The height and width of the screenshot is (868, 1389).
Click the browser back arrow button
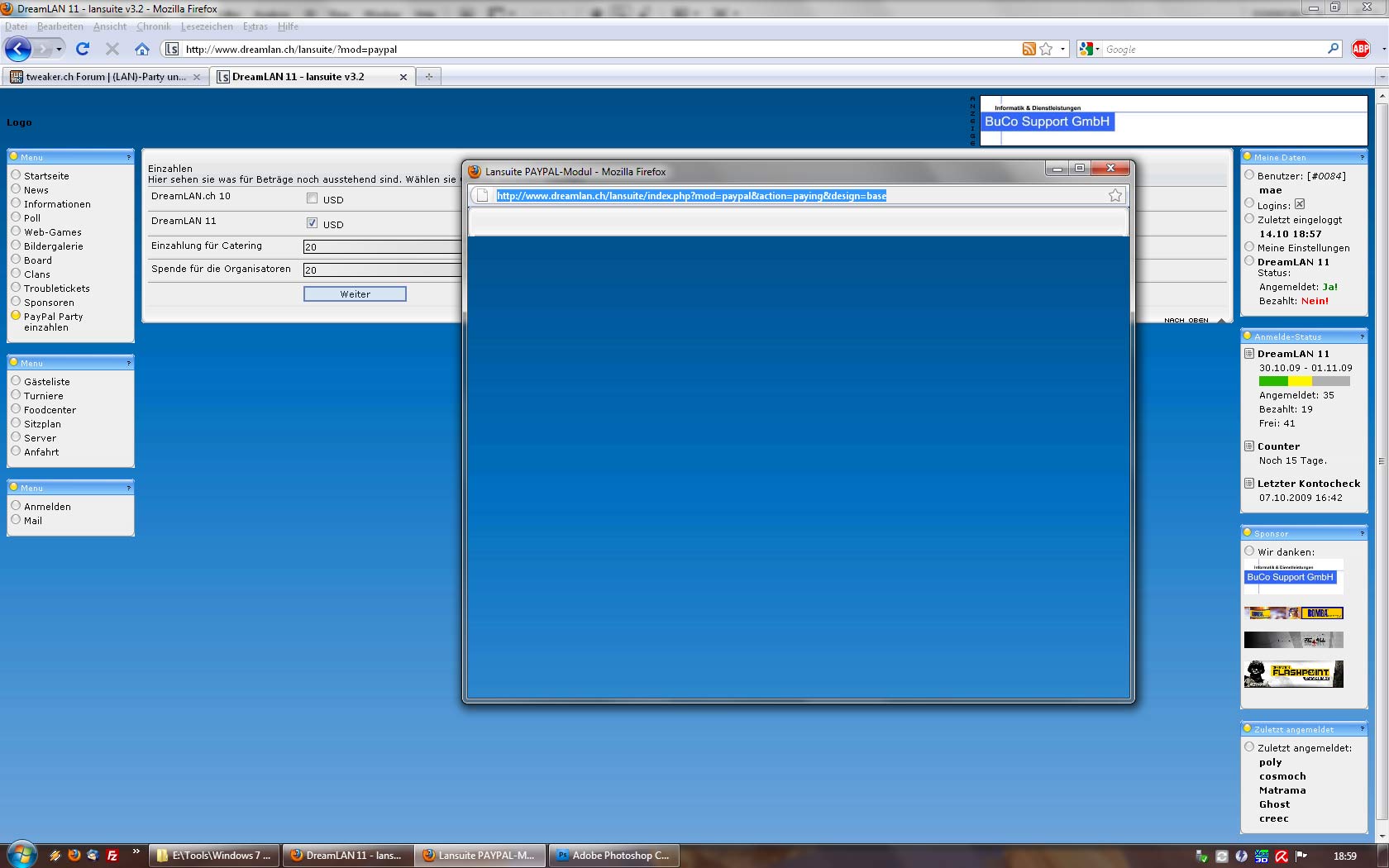[18, 50]
